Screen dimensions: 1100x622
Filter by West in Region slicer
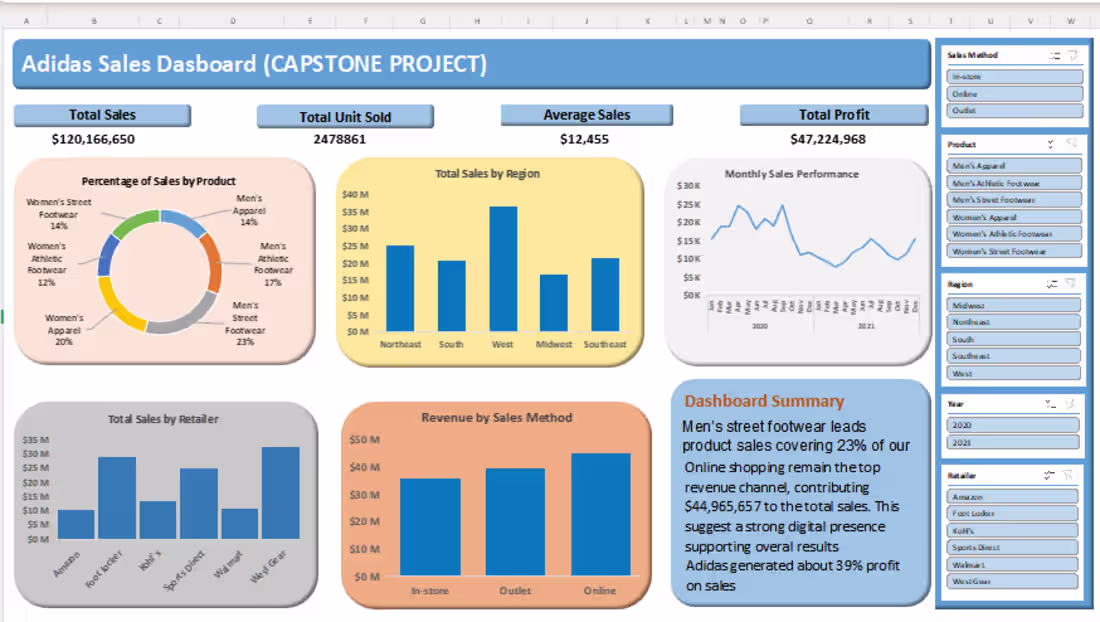click(x=1013, y=374)
